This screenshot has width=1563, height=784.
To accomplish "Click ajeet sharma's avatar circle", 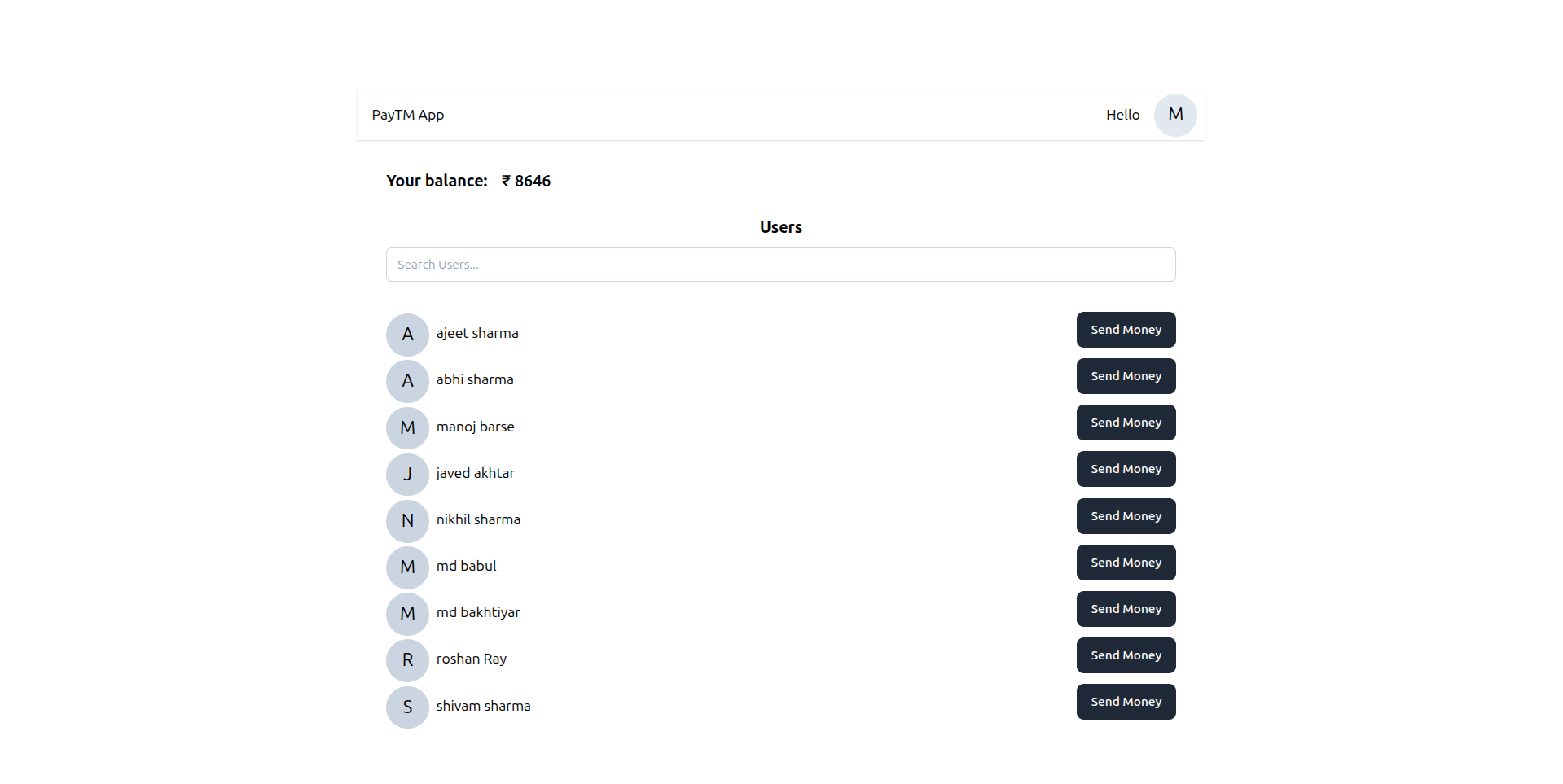I will click(407, 334).
